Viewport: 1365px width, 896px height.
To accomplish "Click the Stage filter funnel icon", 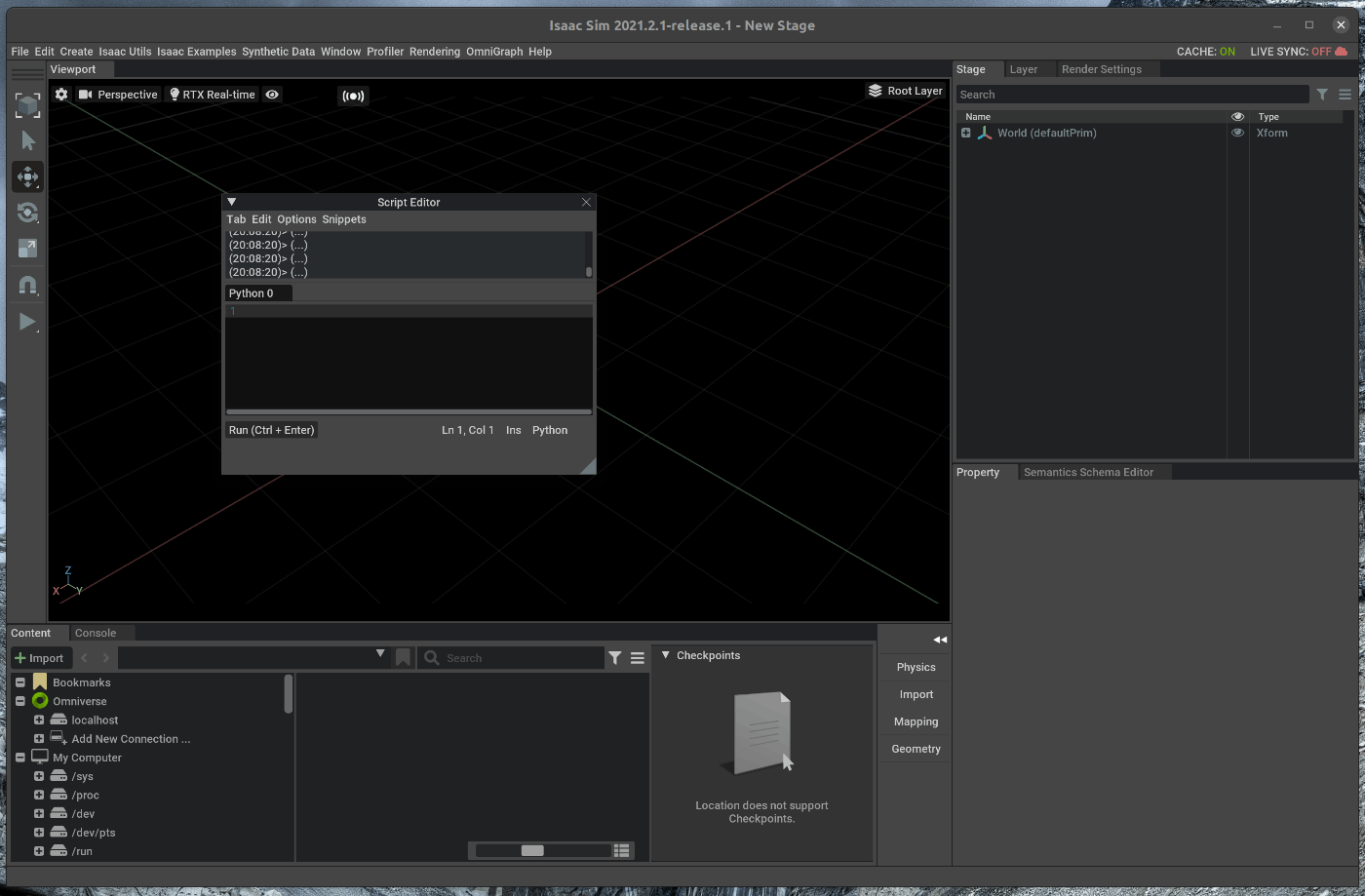I will pos(1322,95).
